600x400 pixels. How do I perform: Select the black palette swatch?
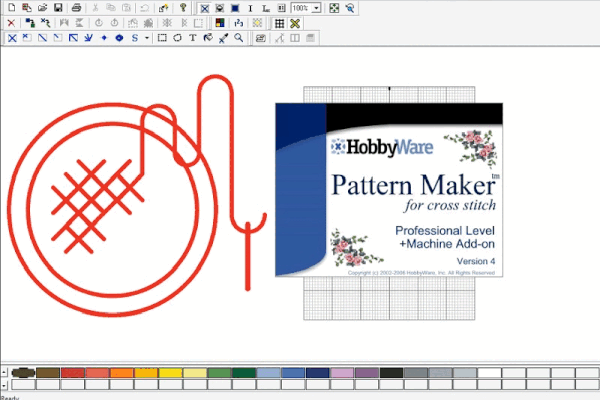(391, 372)
